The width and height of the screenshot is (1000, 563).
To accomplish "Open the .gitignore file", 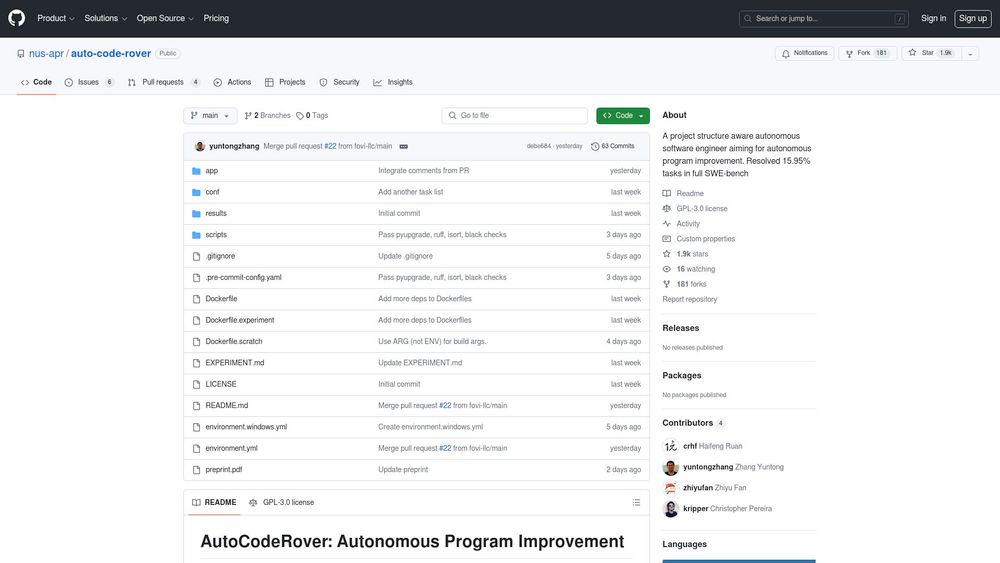I will point(220,256).
